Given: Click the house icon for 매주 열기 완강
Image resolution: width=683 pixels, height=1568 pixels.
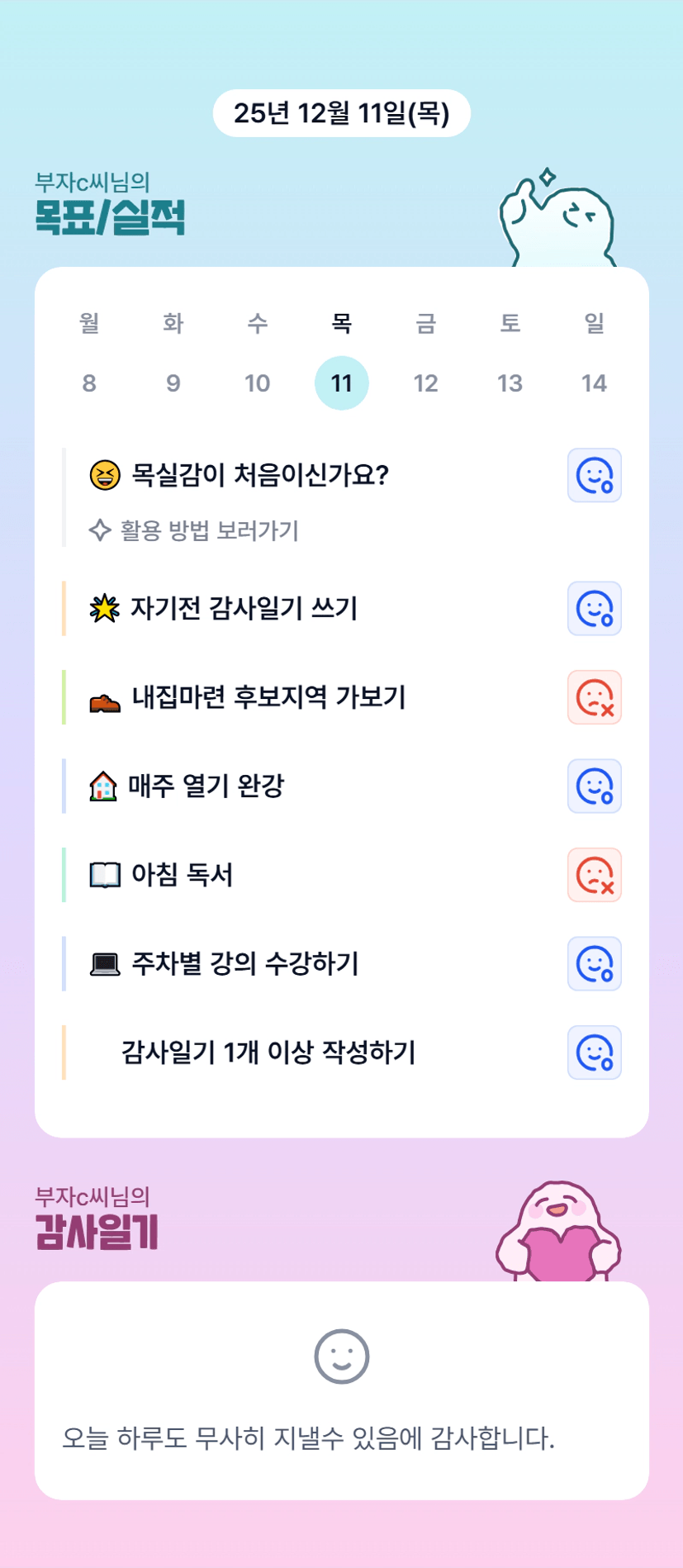Looking at the screenshot, I should (x=103, y=786).
